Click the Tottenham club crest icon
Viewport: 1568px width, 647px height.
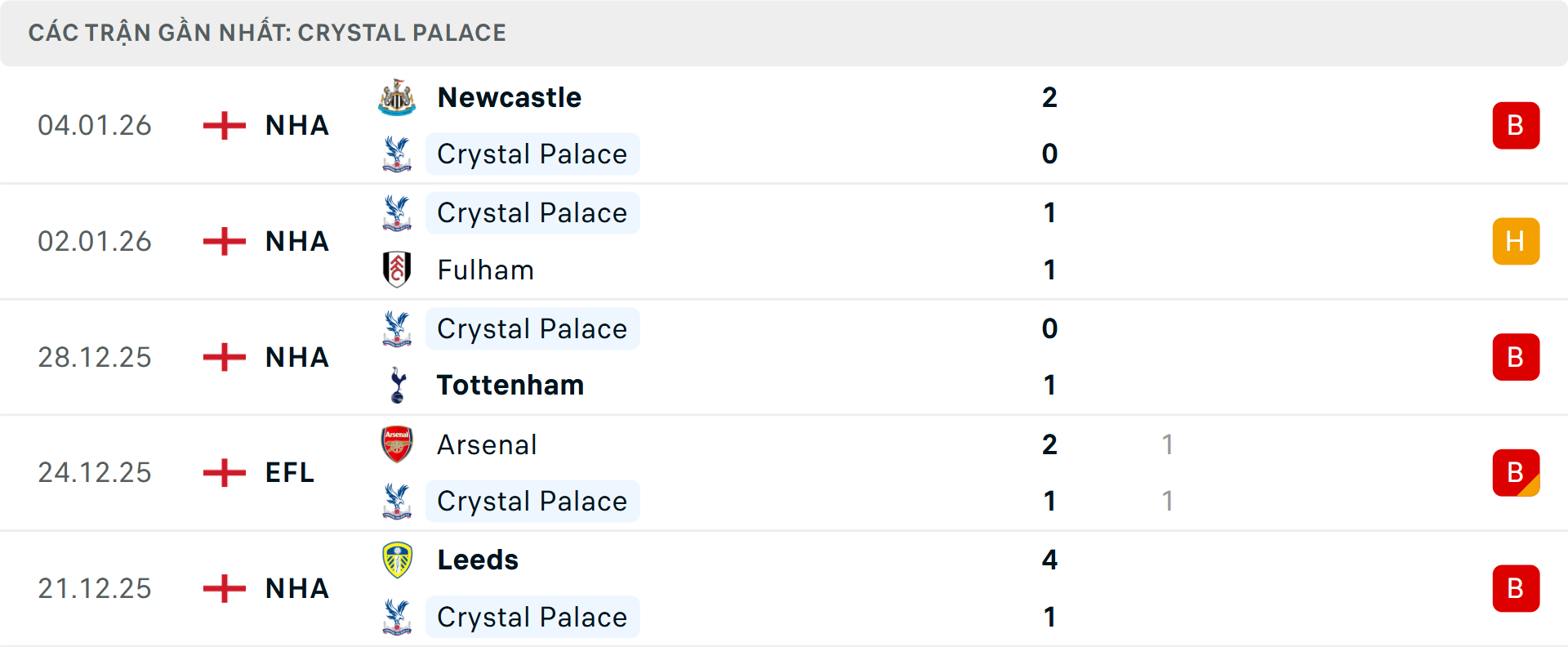click(397, 385)
